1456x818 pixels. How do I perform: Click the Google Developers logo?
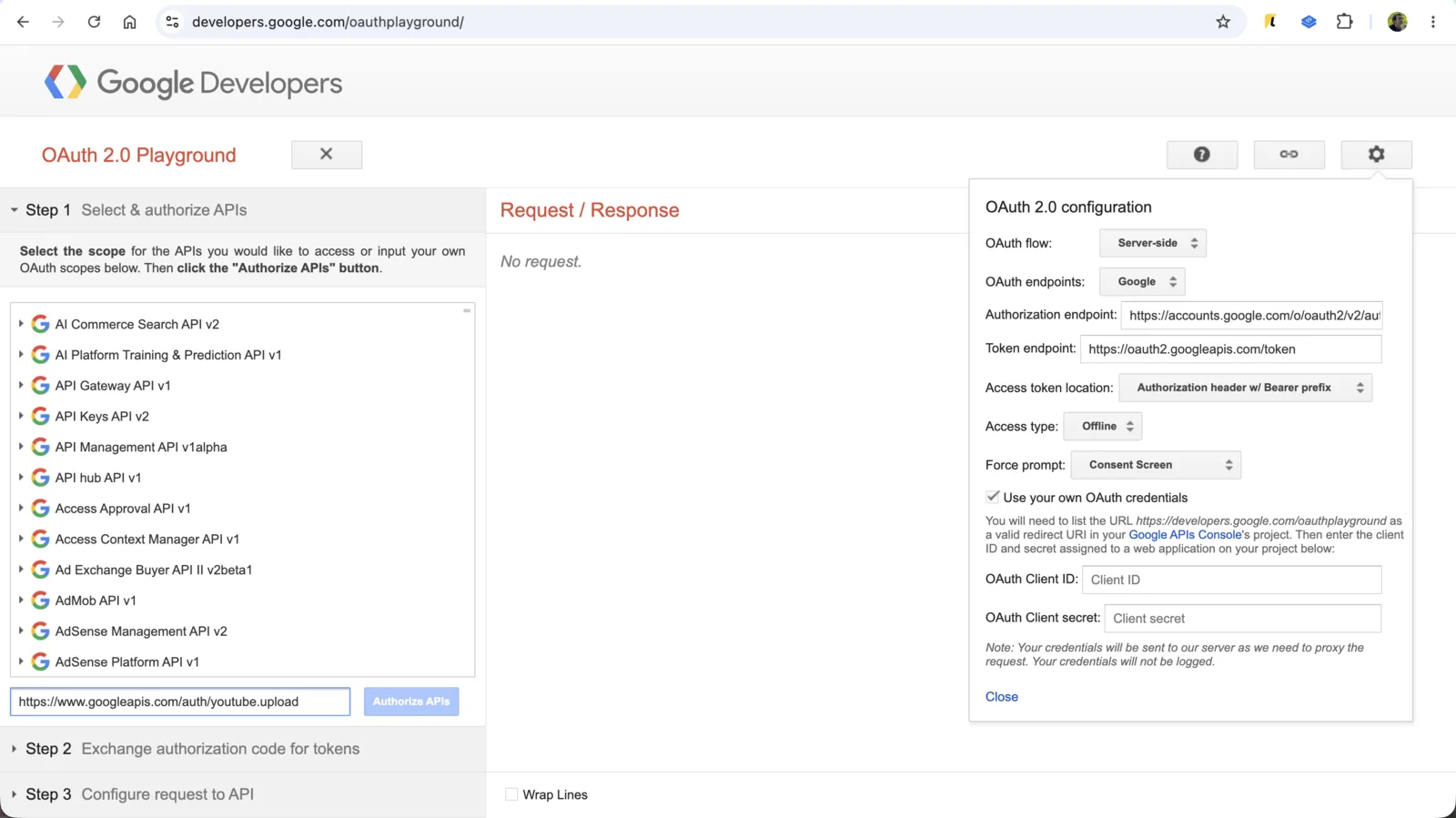point(193,83)
